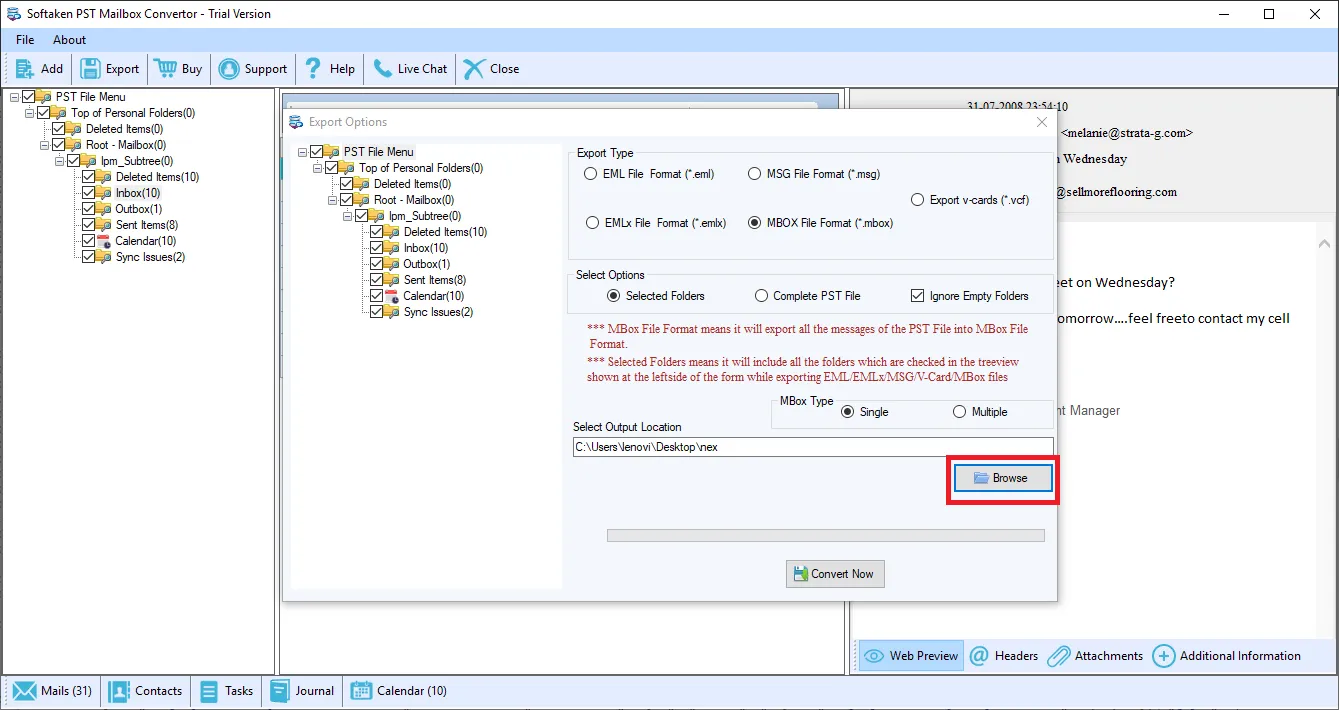Select Sent Items(8) in main tree
The height and width of the screenshot is (710, 1339).
147,225
